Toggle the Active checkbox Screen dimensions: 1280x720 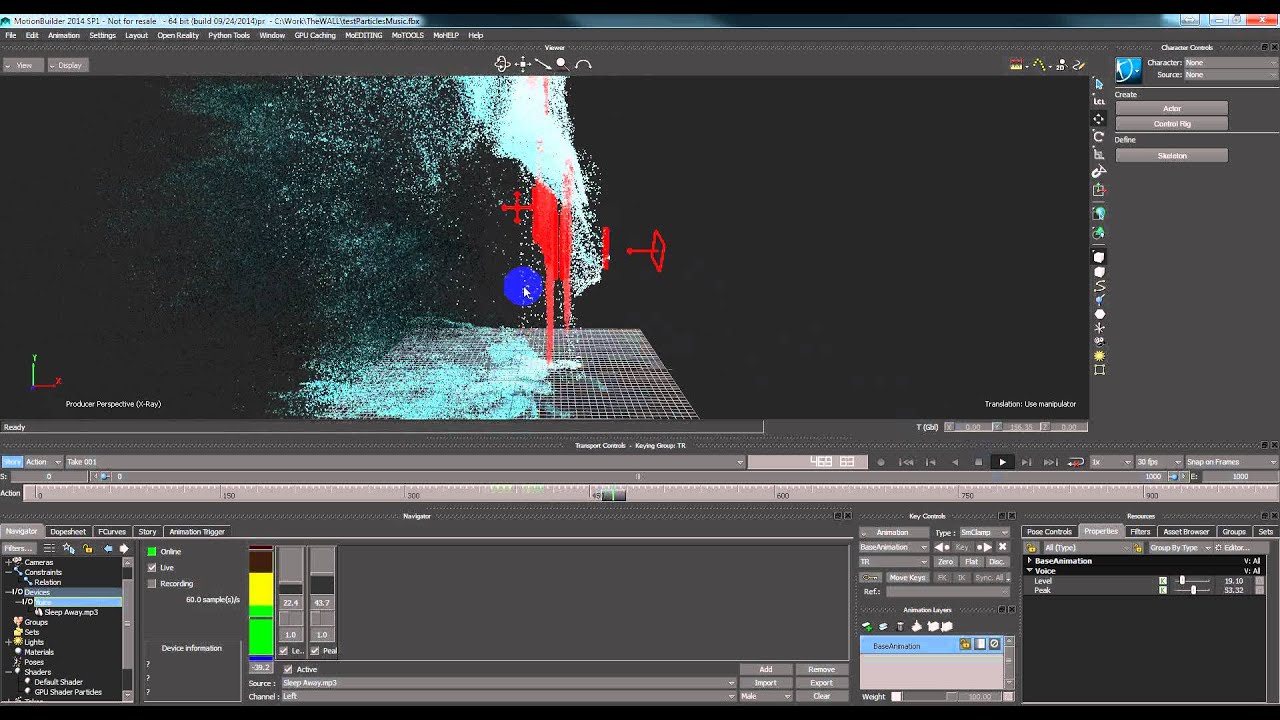click(288, 669)
